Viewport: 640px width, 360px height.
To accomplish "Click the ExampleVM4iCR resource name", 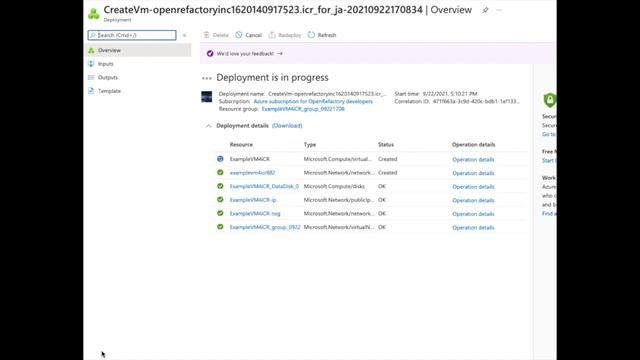I will [x=249, y=159].
